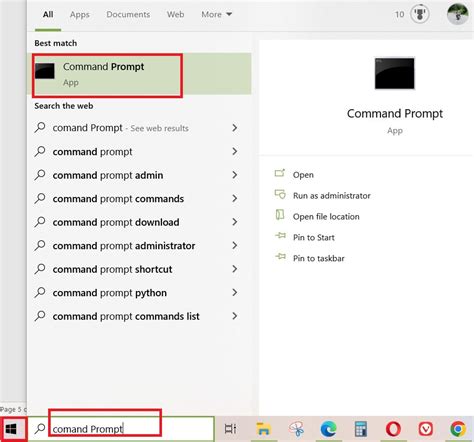Choose Open file location
This screenshot has height=442, width=474.
(x=326, y=217)
